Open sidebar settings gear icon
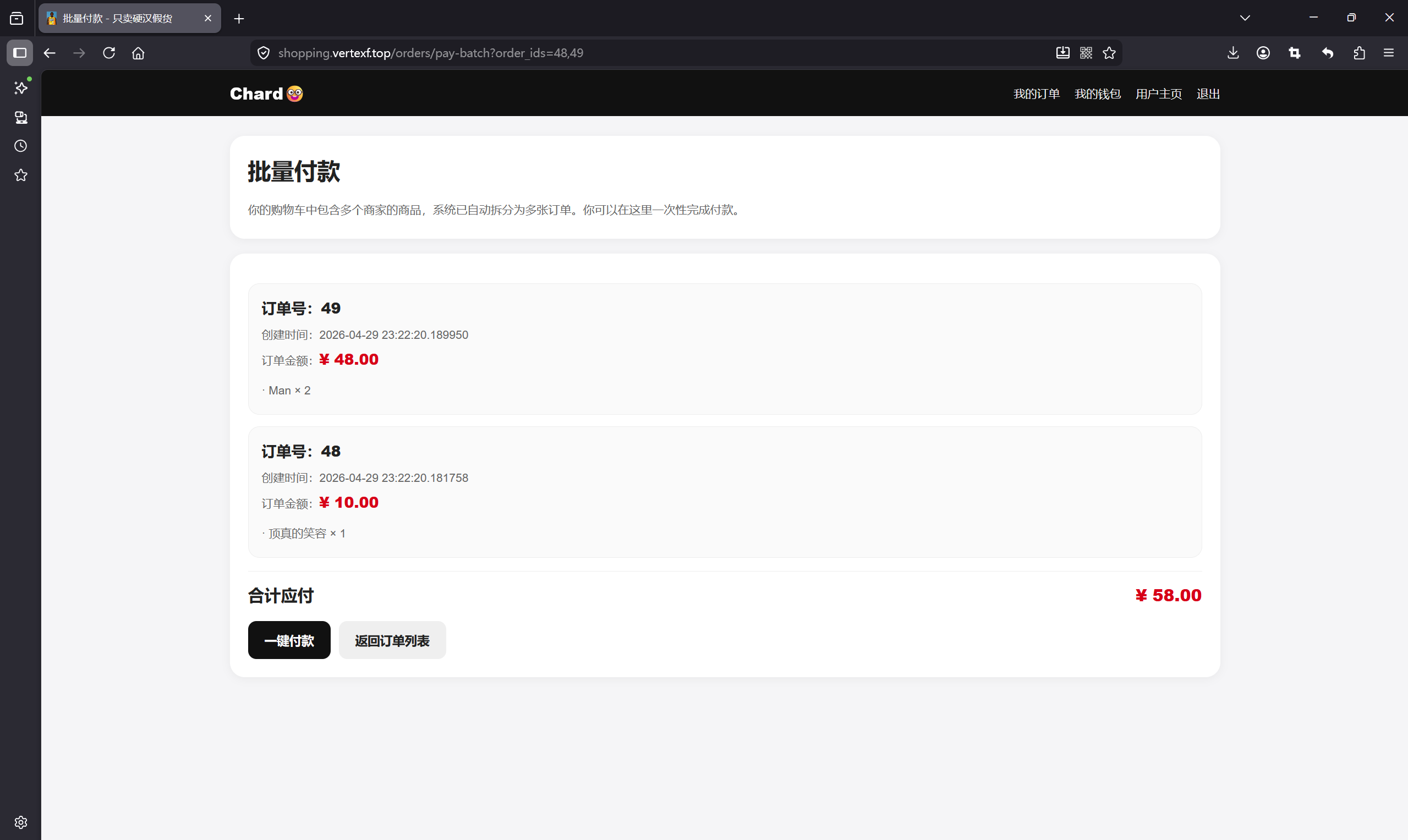The image size is (1408, 840). point(21,822)
